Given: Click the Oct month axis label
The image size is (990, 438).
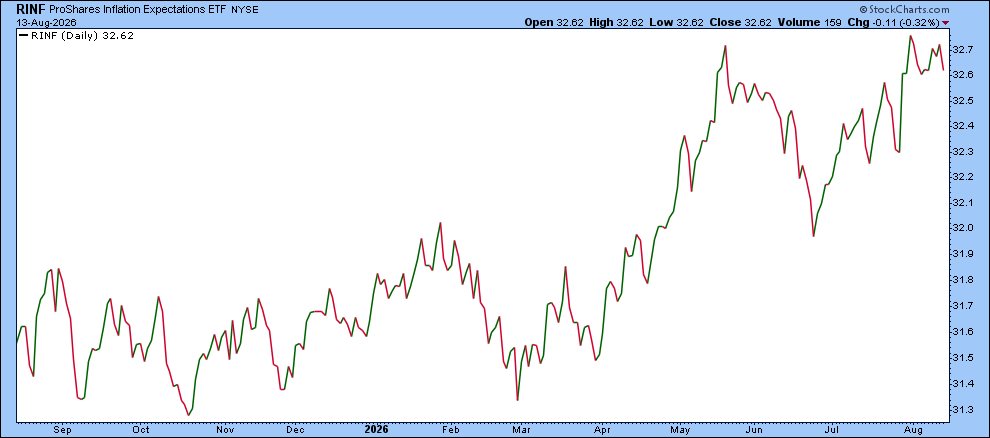Looking at the screenshot, I should tap(141, 429).
